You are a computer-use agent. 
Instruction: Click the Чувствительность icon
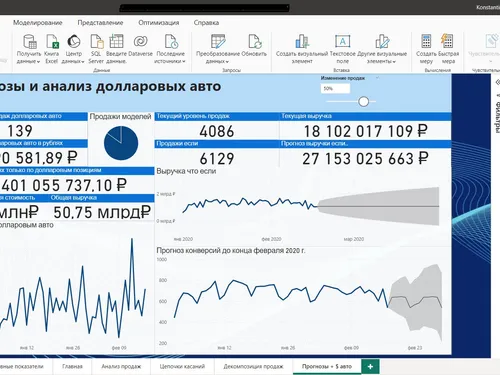tap(491, 41)
